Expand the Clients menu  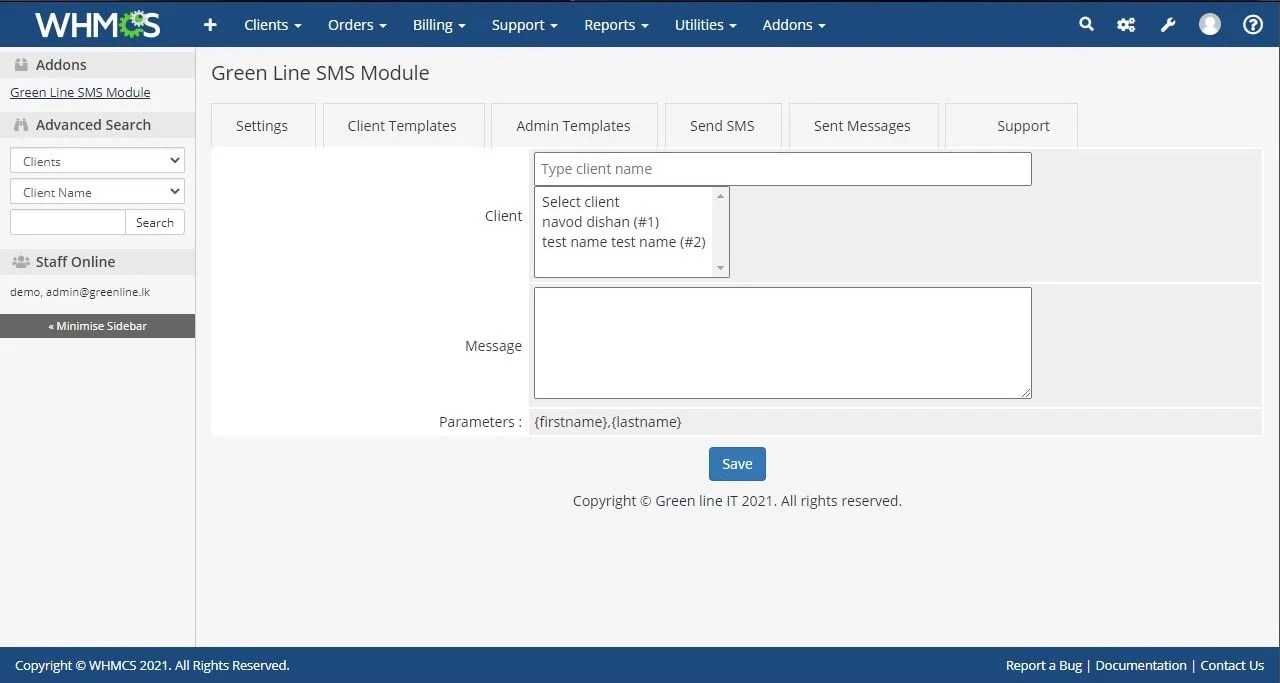(272, 25)
